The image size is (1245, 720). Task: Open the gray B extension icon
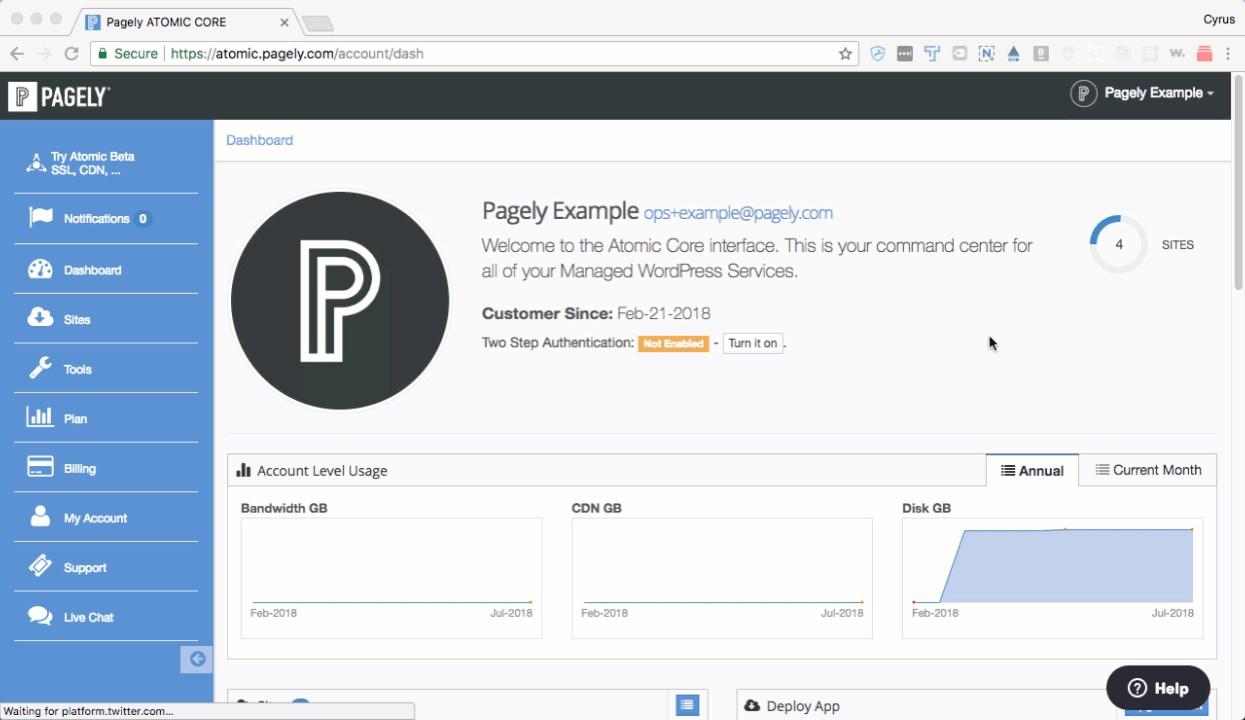point(1041,54)
